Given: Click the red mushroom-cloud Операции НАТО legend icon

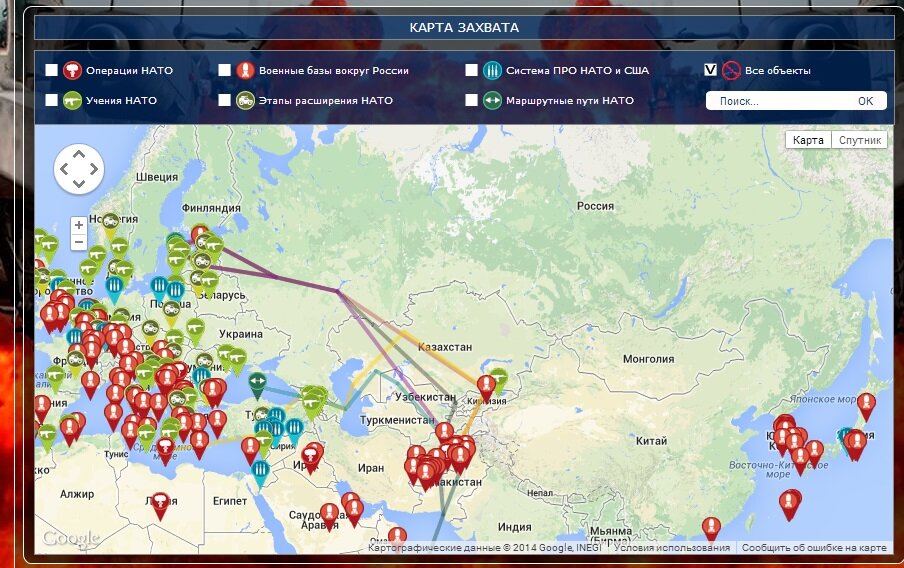Looking at the screenshot, I should pos(72,70).
